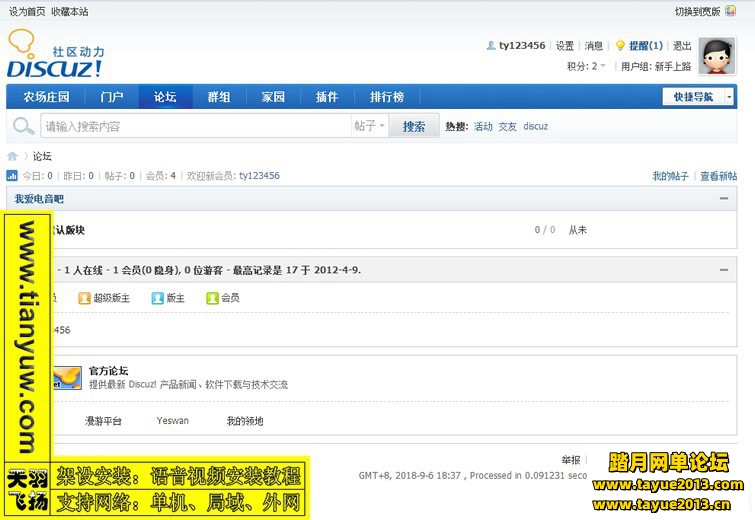Click the 搜索 search button
This screenshot has width=755, height=520.
414,126
